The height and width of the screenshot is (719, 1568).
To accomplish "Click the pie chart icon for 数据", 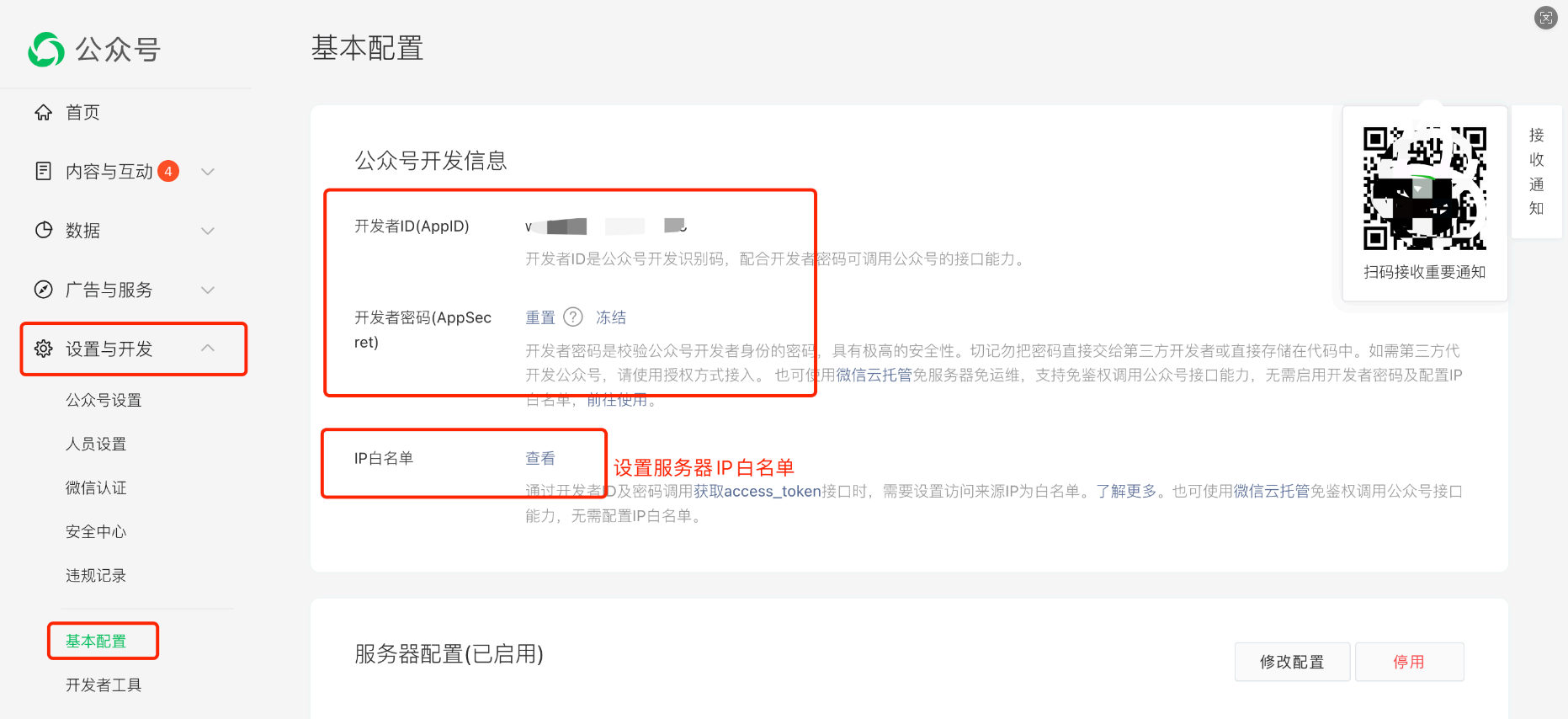I will (x=44, y=231).
